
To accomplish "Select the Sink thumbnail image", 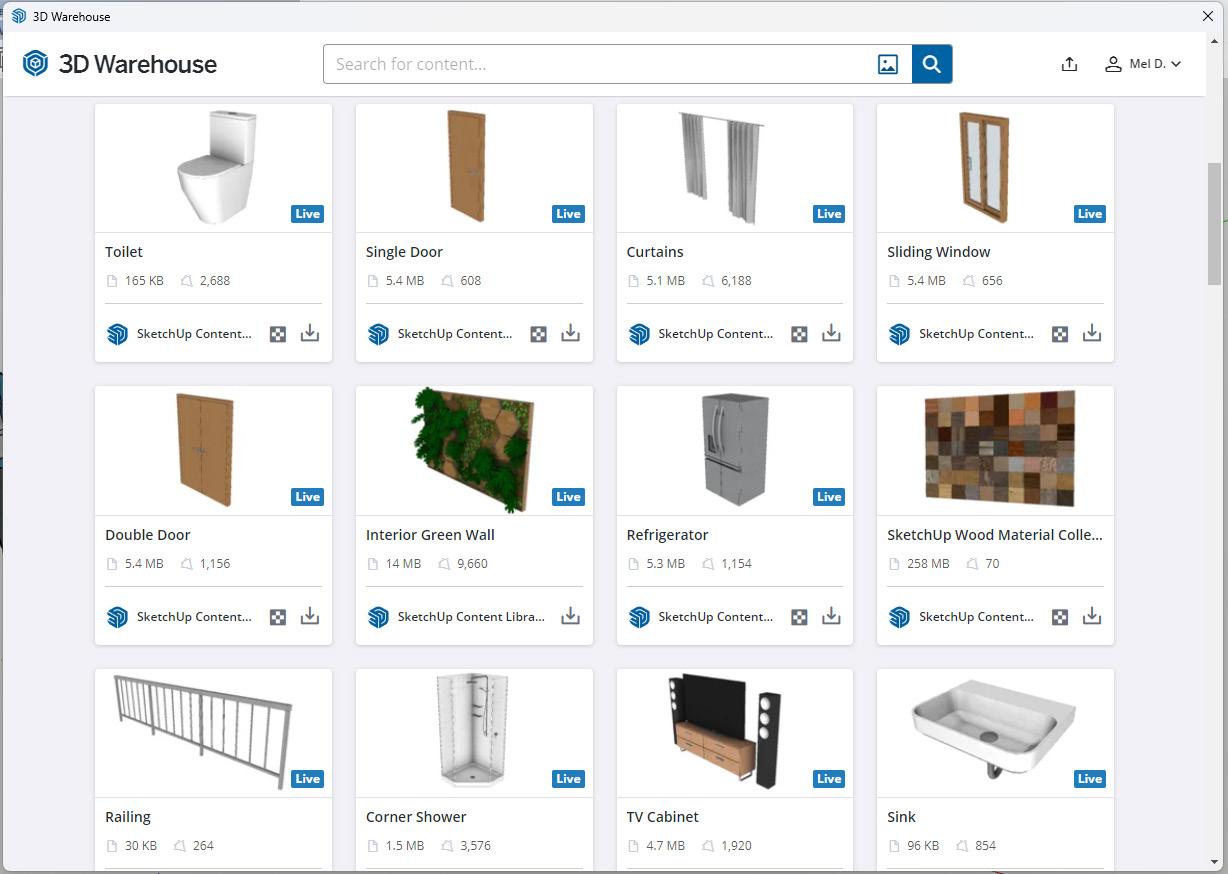I will [x=995, y=733].
